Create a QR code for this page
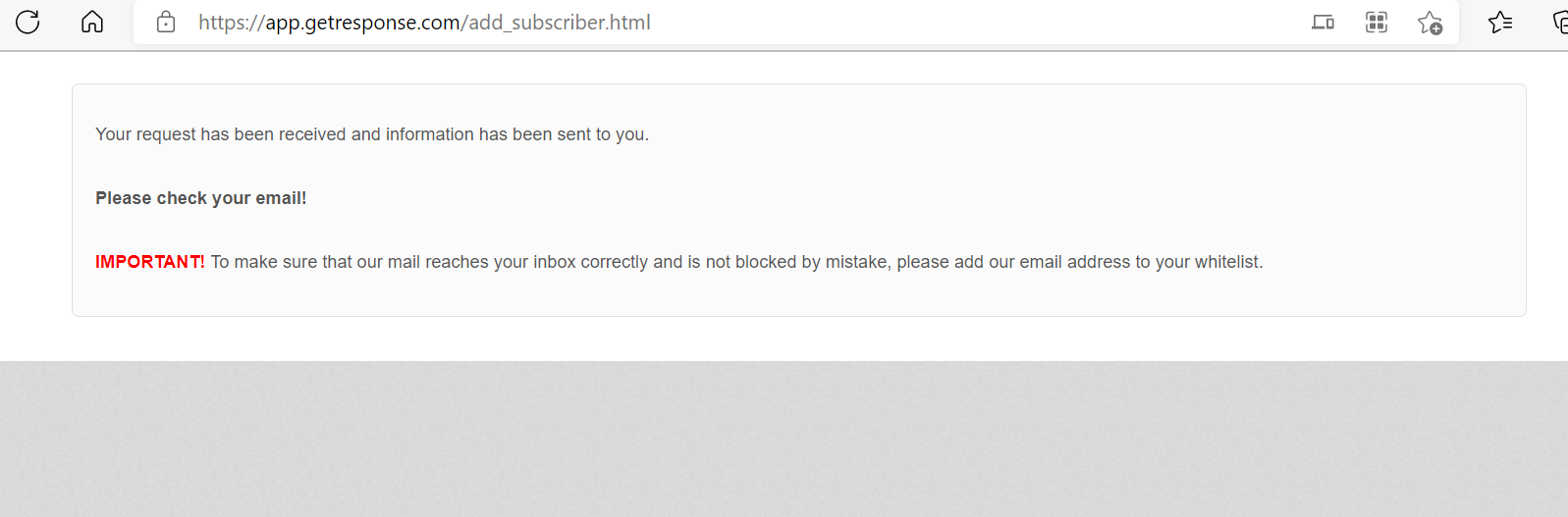This screenshot has width=1568, height=517. pyautogui.click(x=1377, y=22)
